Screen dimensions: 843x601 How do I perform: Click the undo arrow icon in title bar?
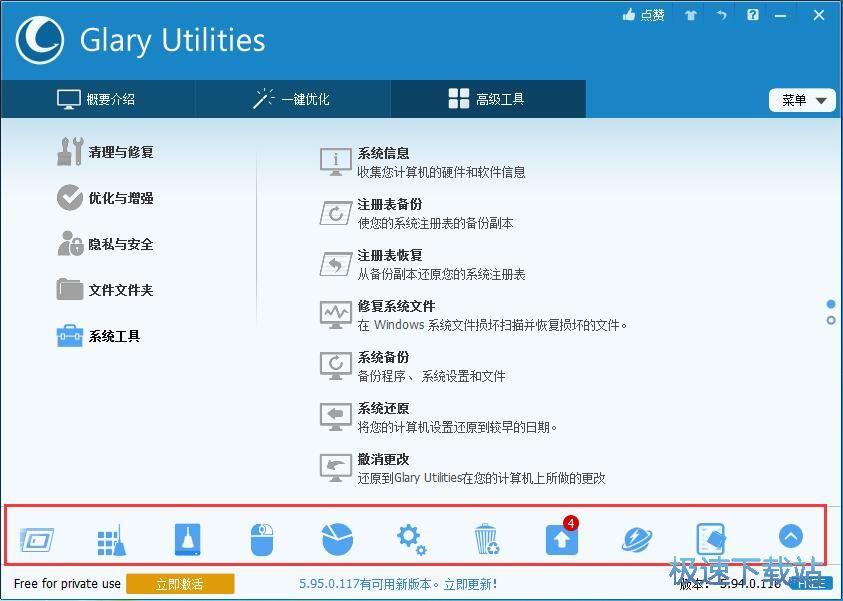click(721, 15)
